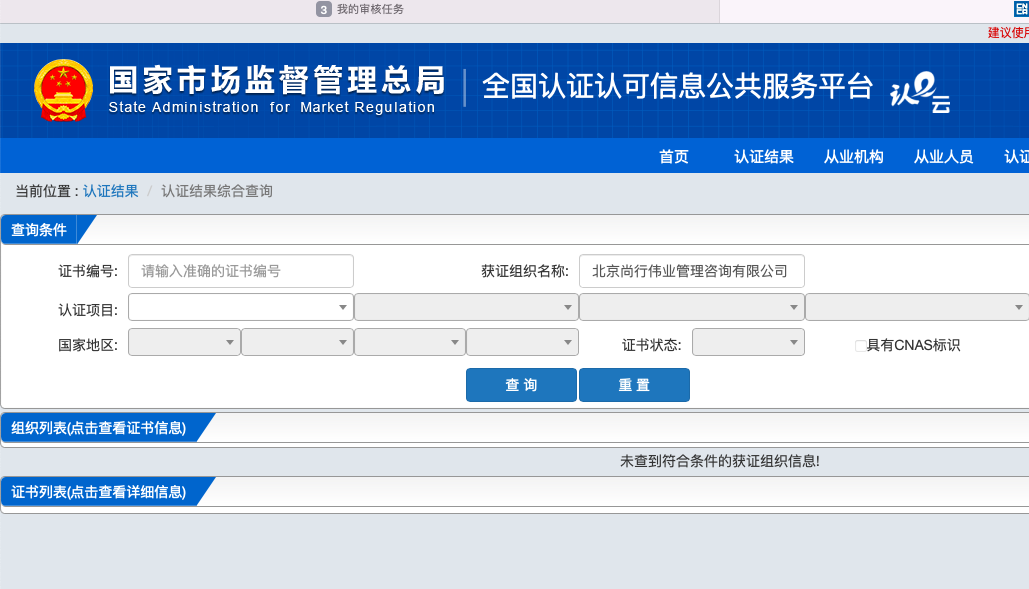Click 证书列表(点击查看详细信息) section header
The image size is (1029, 589).
(x=98, y=492)
